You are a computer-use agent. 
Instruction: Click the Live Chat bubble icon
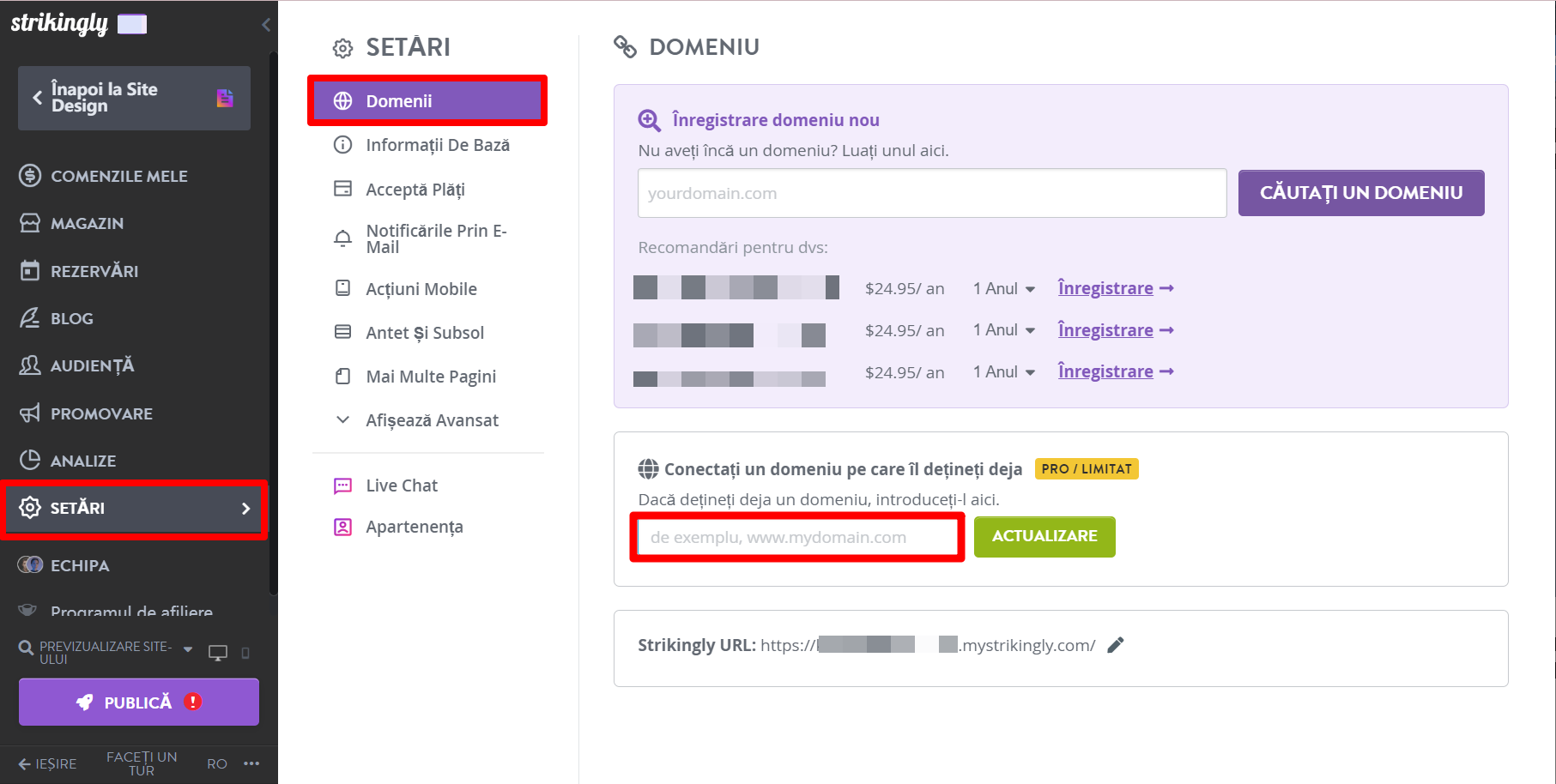click(342, 485)
